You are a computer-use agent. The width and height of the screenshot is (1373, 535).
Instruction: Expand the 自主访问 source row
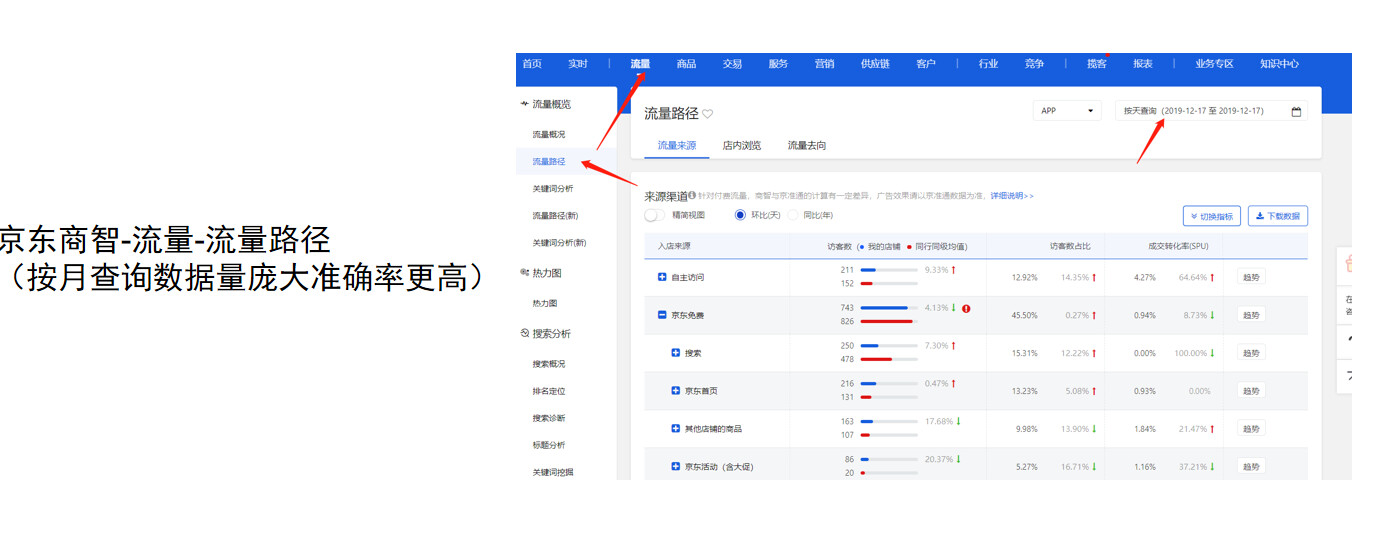[662, 277]
